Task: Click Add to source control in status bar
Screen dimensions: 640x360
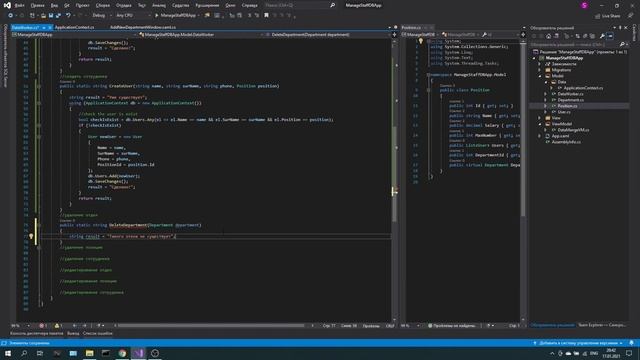Action: coord(579,343)
